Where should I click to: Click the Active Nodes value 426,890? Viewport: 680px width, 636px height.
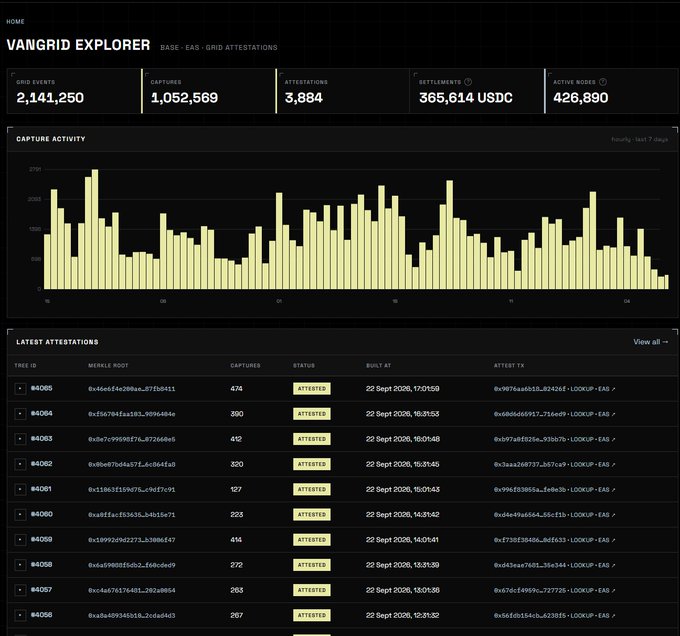click(x=581, y=98)
